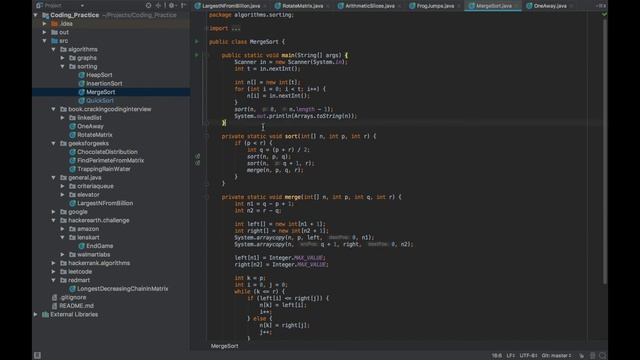Show hidden tabs list at tab bar end

click(600, 6)
